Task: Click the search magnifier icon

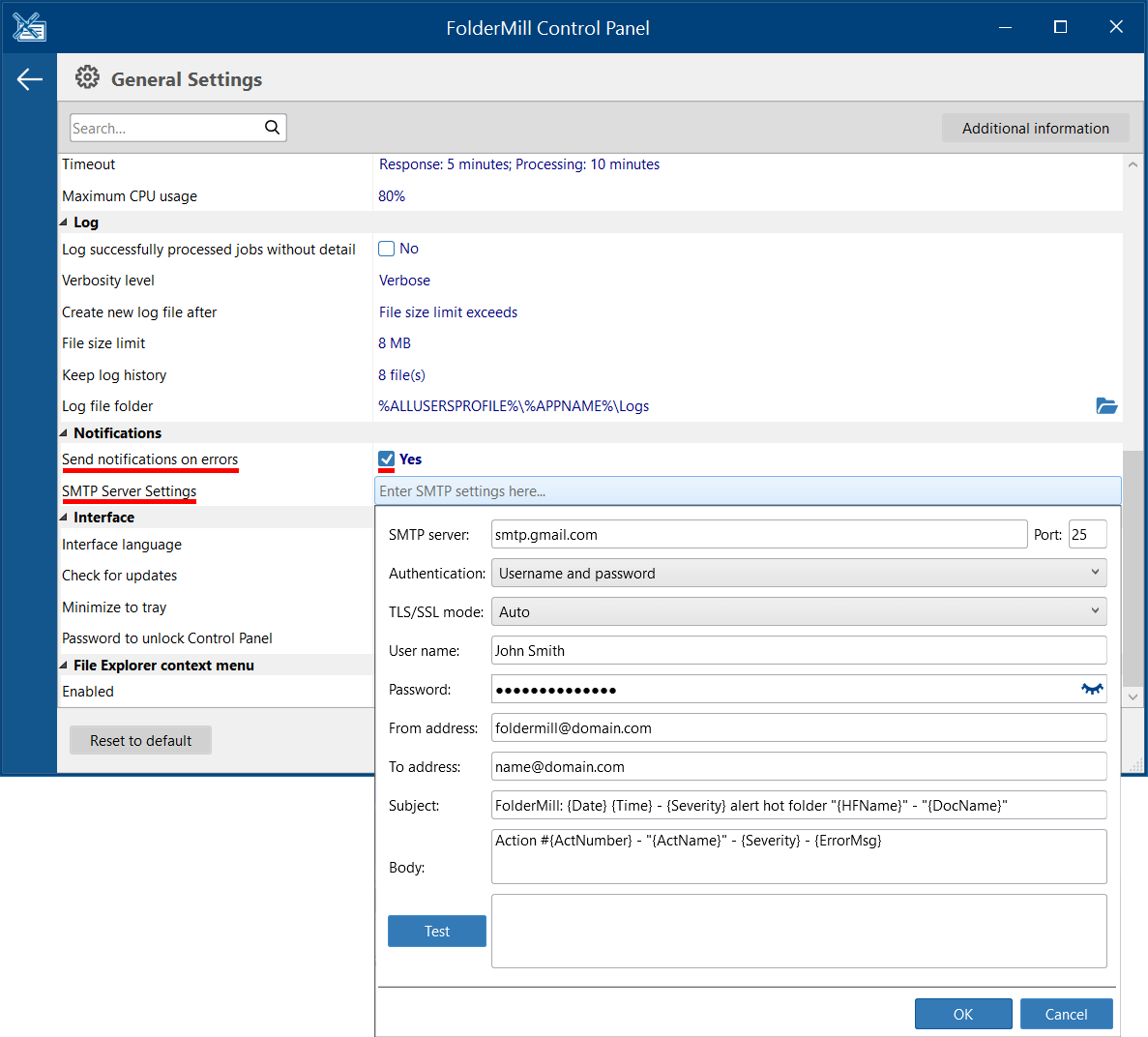Action: pyautogui.click(x=273, y=128)
